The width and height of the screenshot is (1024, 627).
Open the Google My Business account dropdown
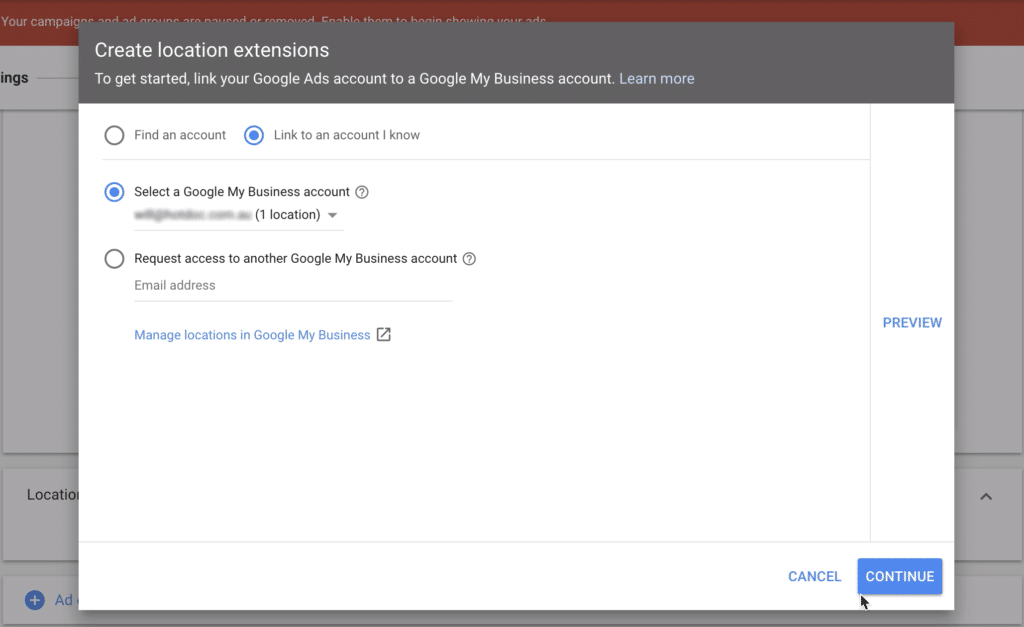coord(239,215)
